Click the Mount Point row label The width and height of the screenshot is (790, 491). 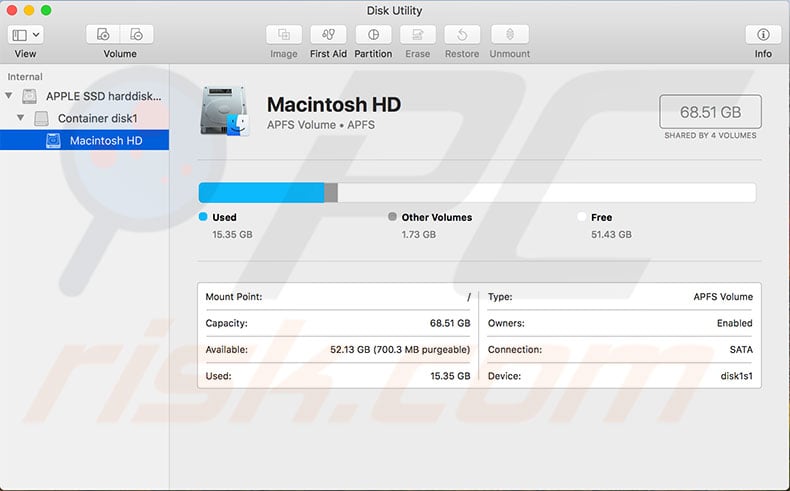[x=234, y=297]
